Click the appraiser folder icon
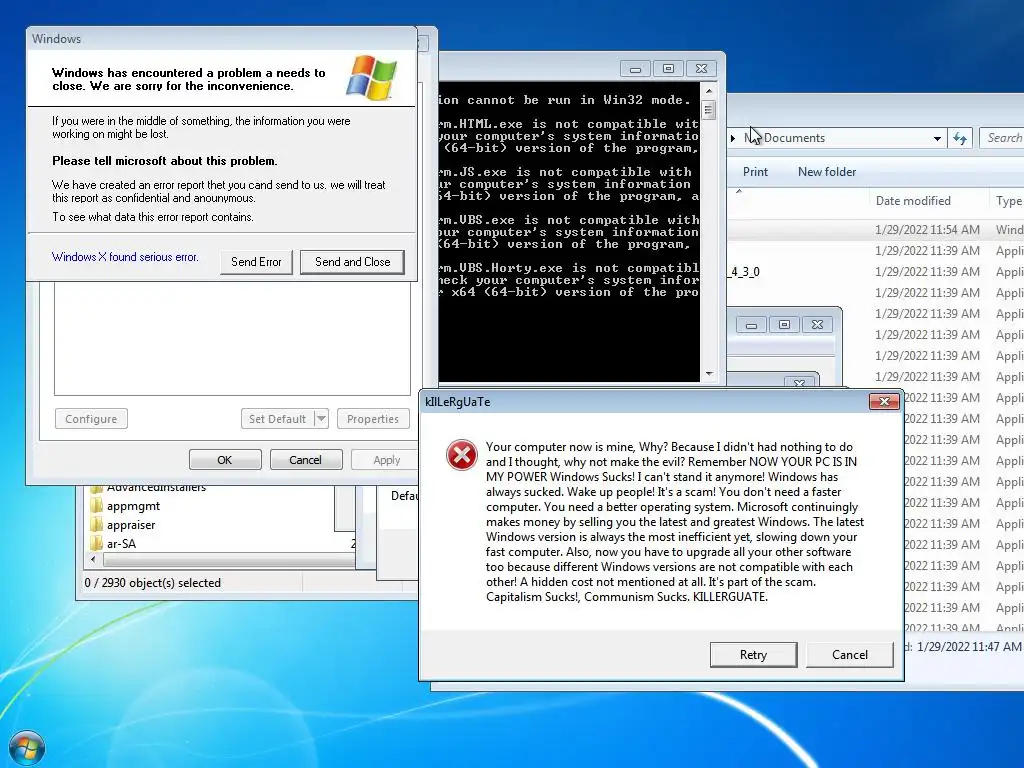Screen dimensions: 1024x768 (97, 524)
